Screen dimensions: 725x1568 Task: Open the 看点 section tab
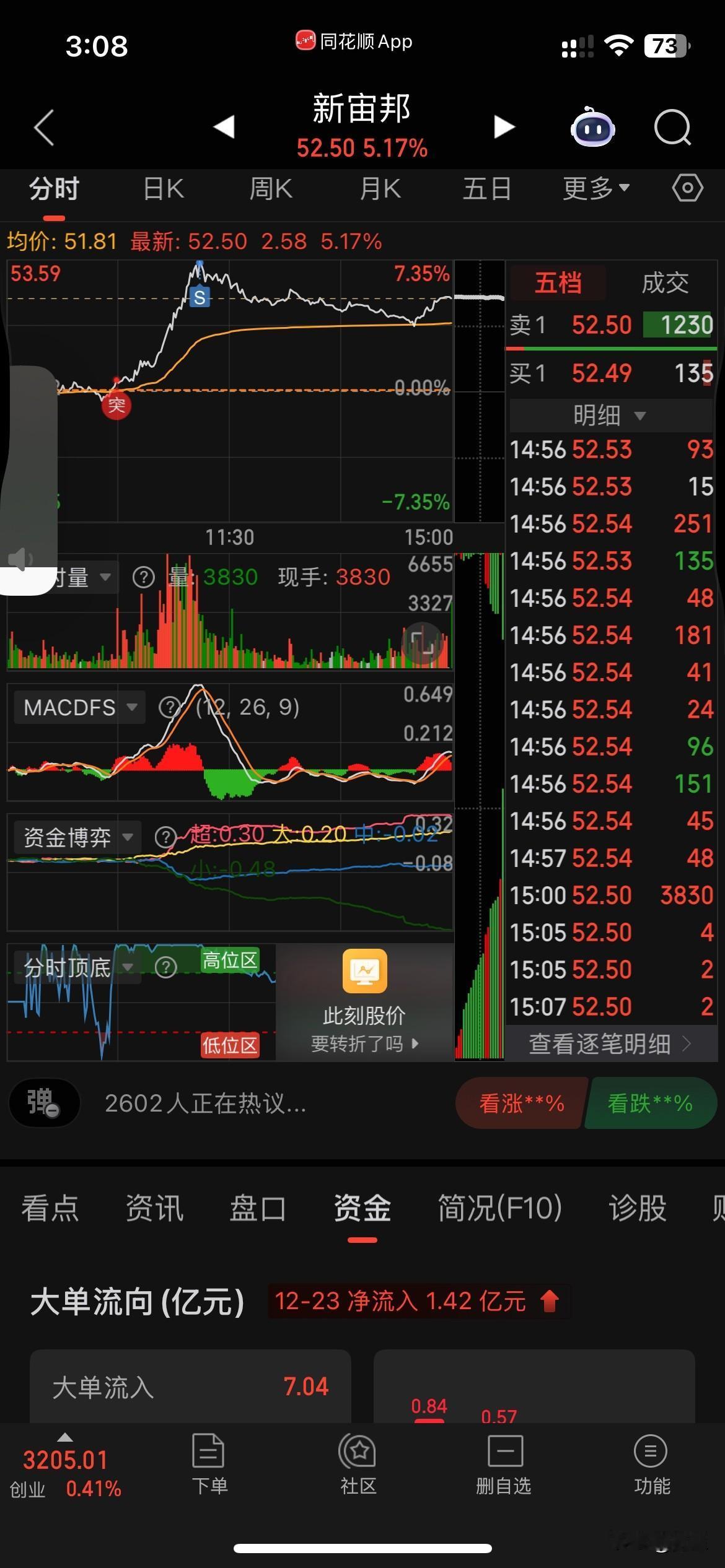(50, 1208)
